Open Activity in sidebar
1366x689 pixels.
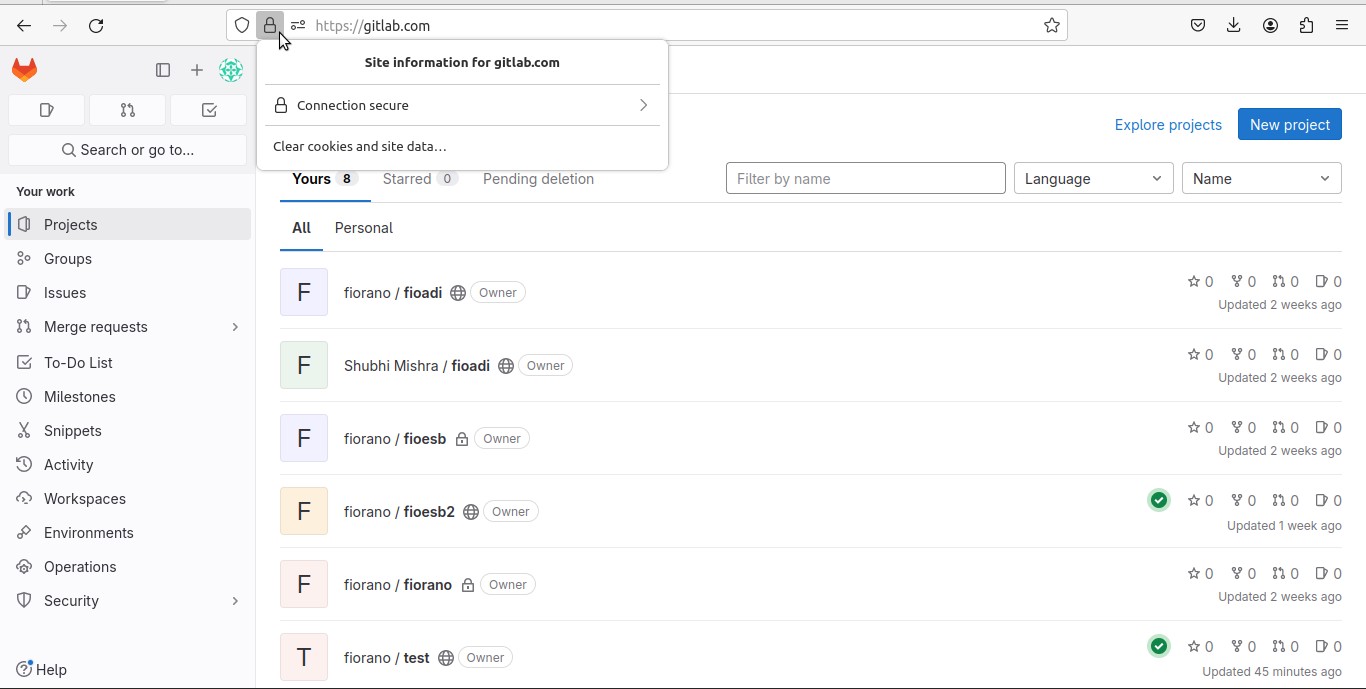coord(128,464)
